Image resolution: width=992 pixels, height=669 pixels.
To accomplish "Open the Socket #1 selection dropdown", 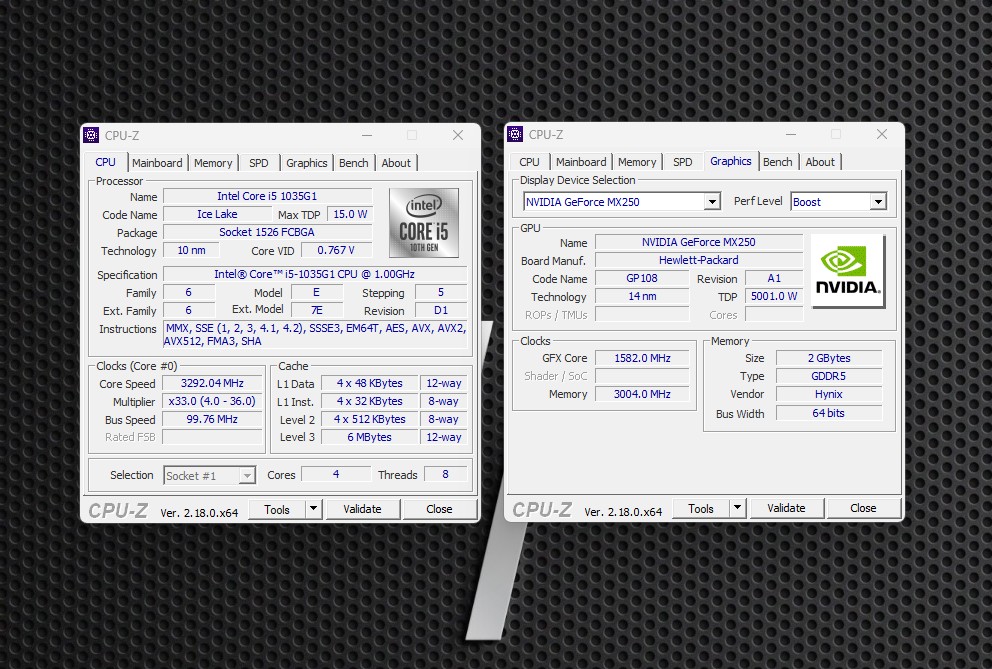I will click(247, 475).
